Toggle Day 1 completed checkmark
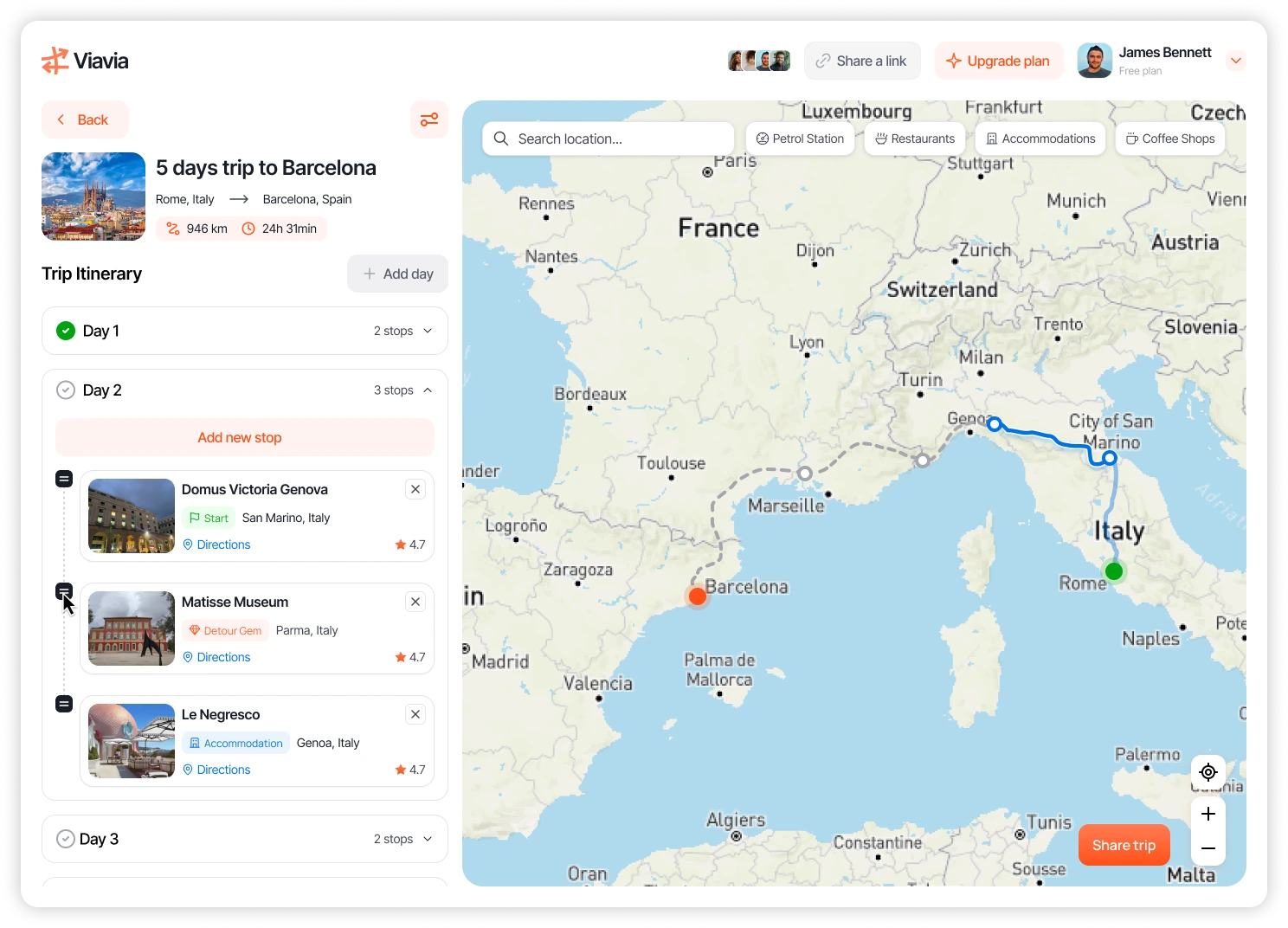Screen dimensions: 1288x928 (x=65, y=330)
